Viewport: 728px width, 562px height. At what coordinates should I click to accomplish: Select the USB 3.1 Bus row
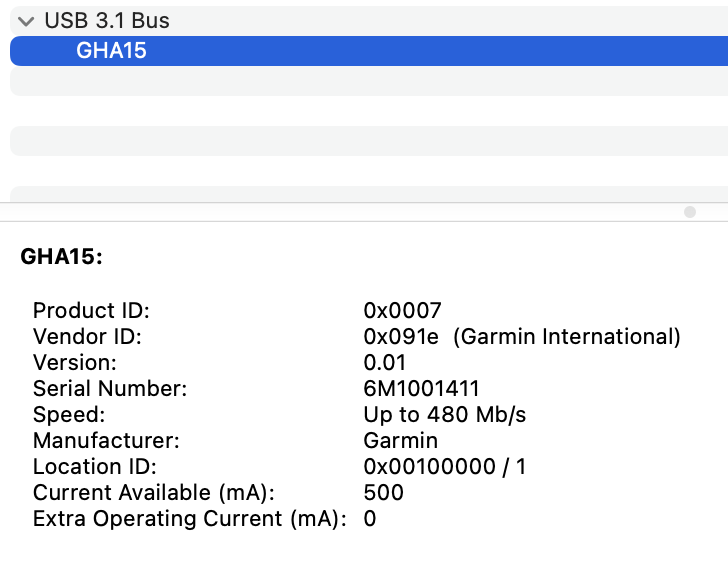pos(107,21)
